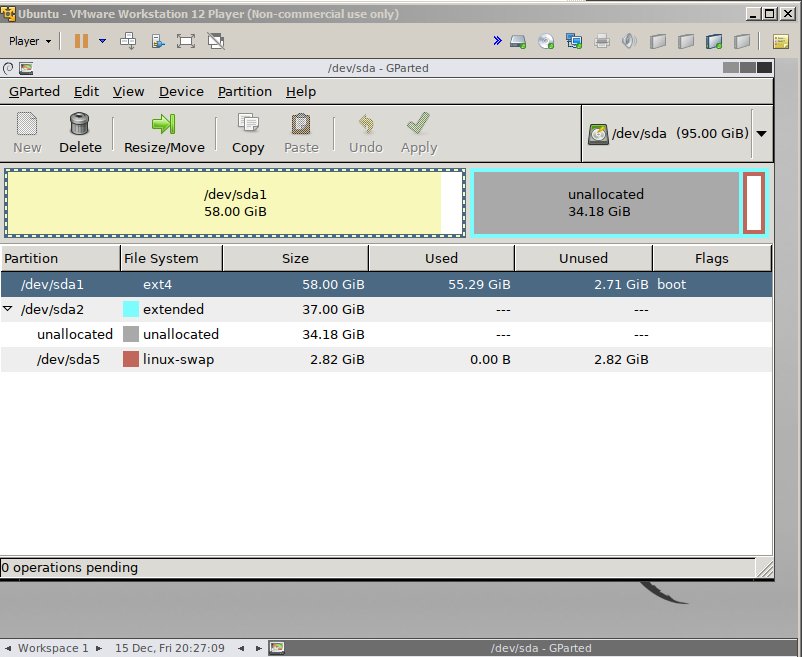Open the View menu
The height and width of the screenshot is (657, 802).
tap(128, 92)
